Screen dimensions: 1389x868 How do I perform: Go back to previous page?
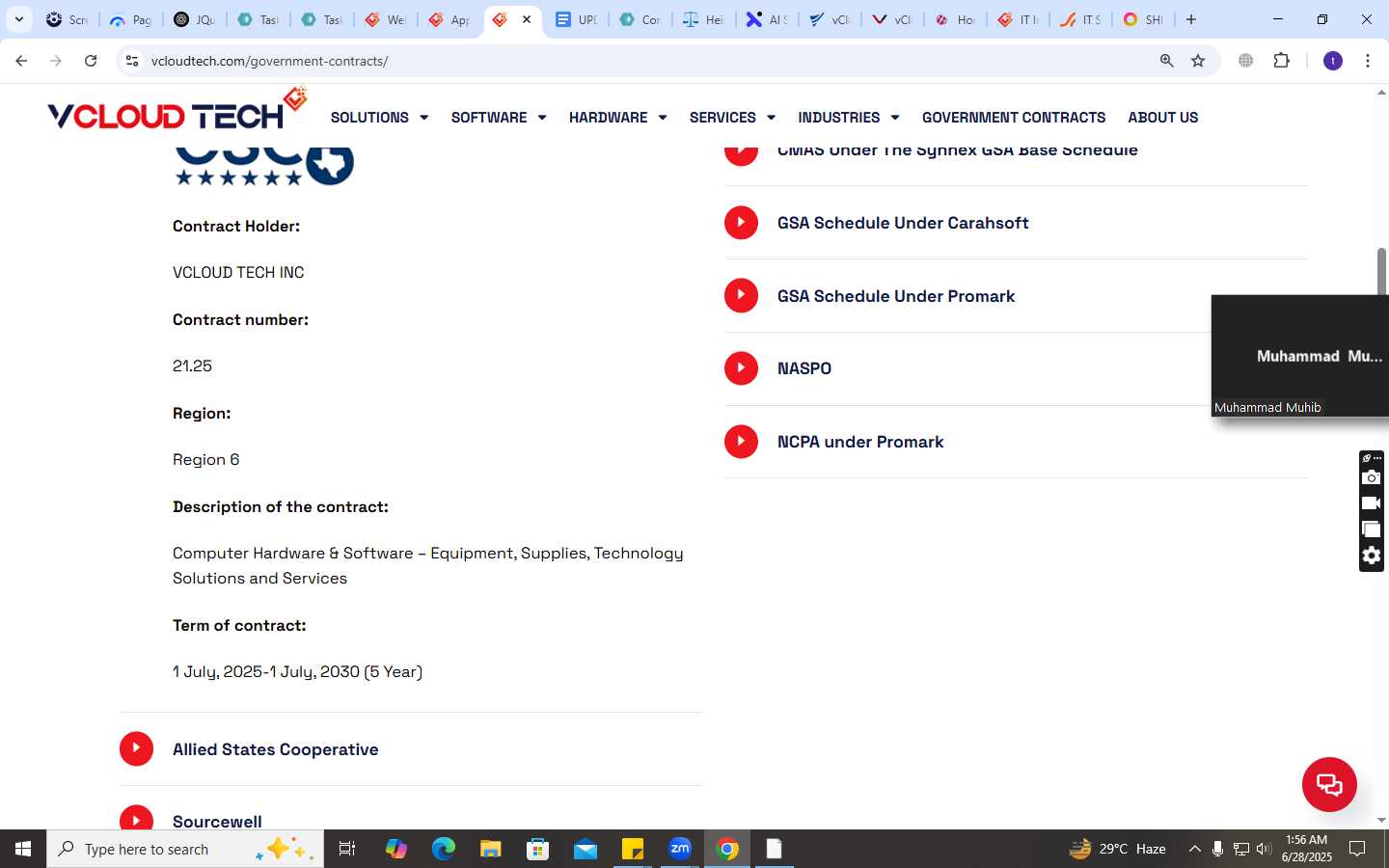click(x=21, y=61)
